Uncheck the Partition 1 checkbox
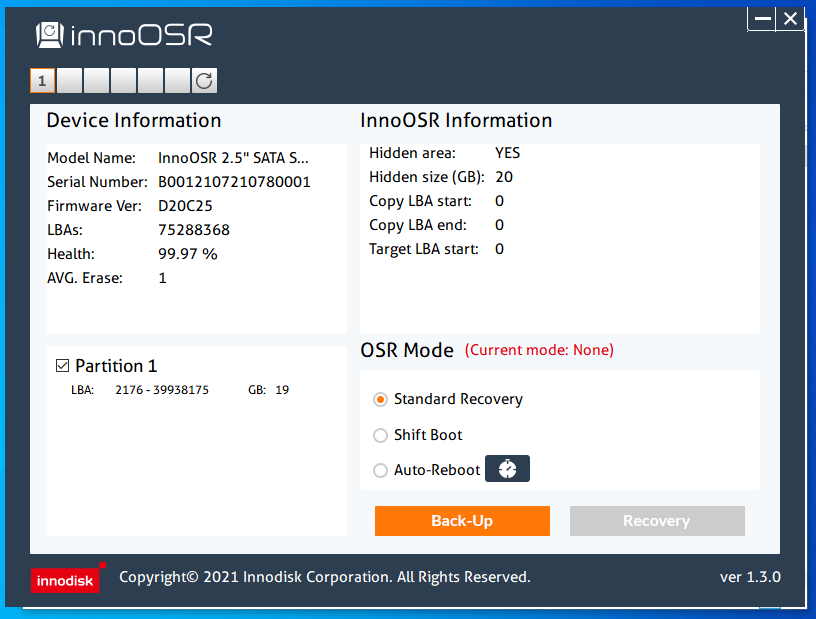This screenshot has width=816, height=619. tap(62, 366)
